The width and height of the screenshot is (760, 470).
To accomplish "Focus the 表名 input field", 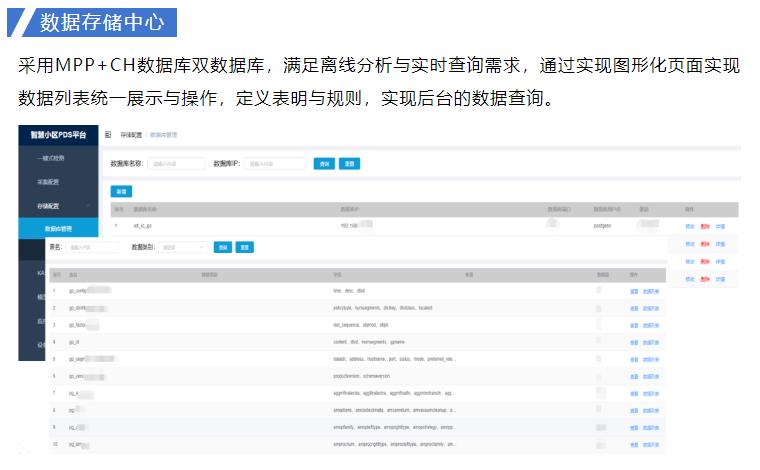I will point(93,247).
